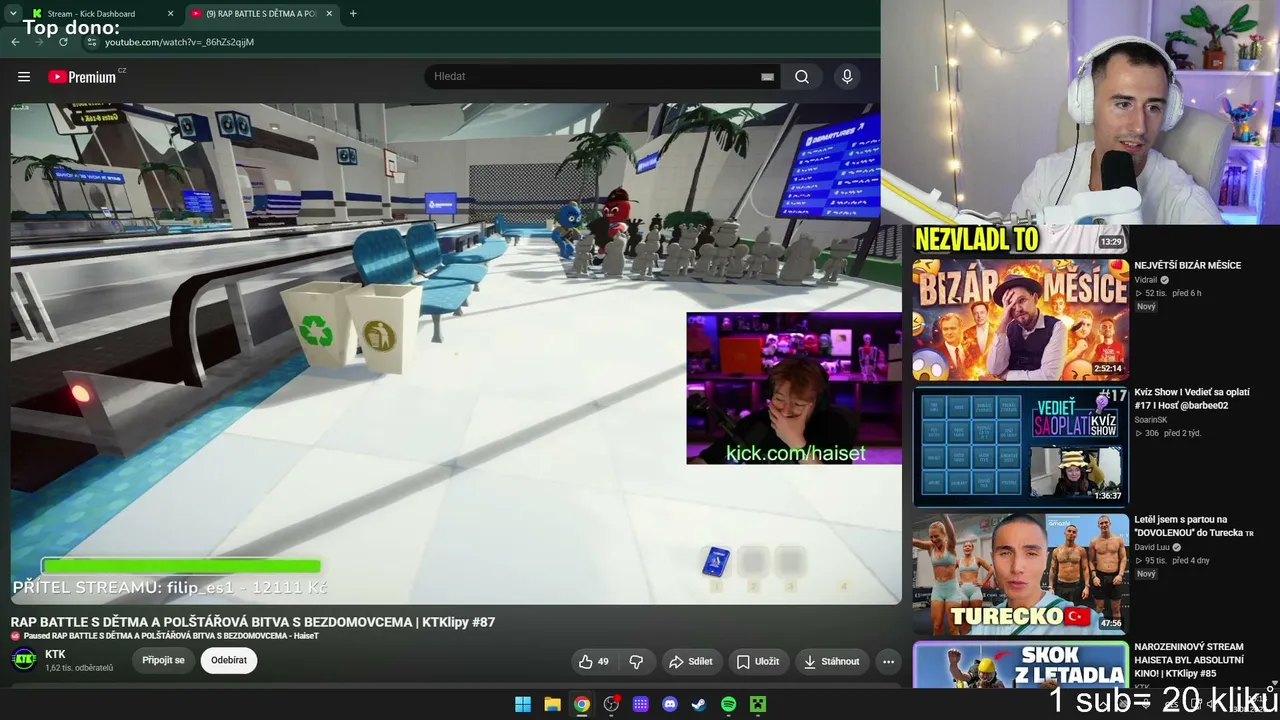Select the youtube.com address bar URL

[x=179, y=42]
